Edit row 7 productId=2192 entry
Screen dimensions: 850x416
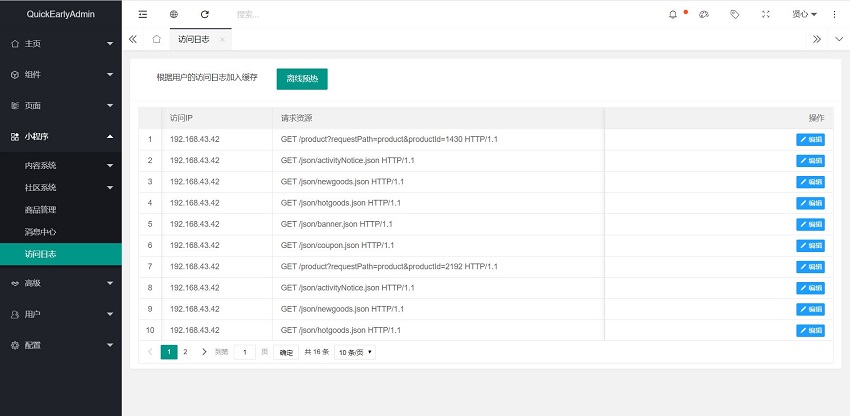point(810,267)
